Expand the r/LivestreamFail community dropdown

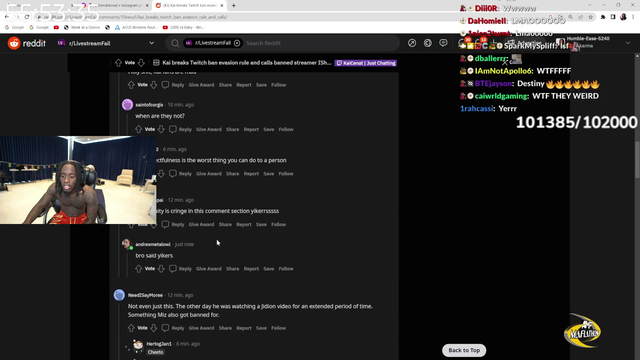click(x=151, y=43)
